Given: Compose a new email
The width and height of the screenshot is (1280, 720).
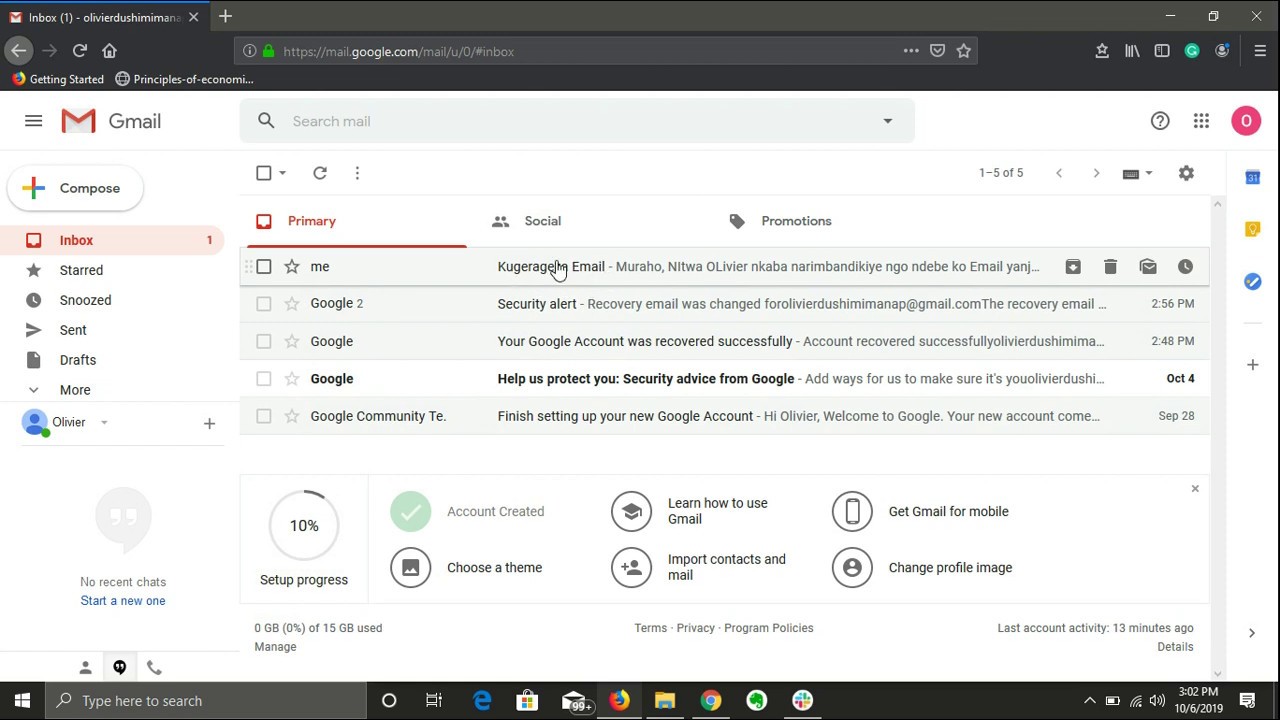Looking at the screenshot, I should 75,188.
